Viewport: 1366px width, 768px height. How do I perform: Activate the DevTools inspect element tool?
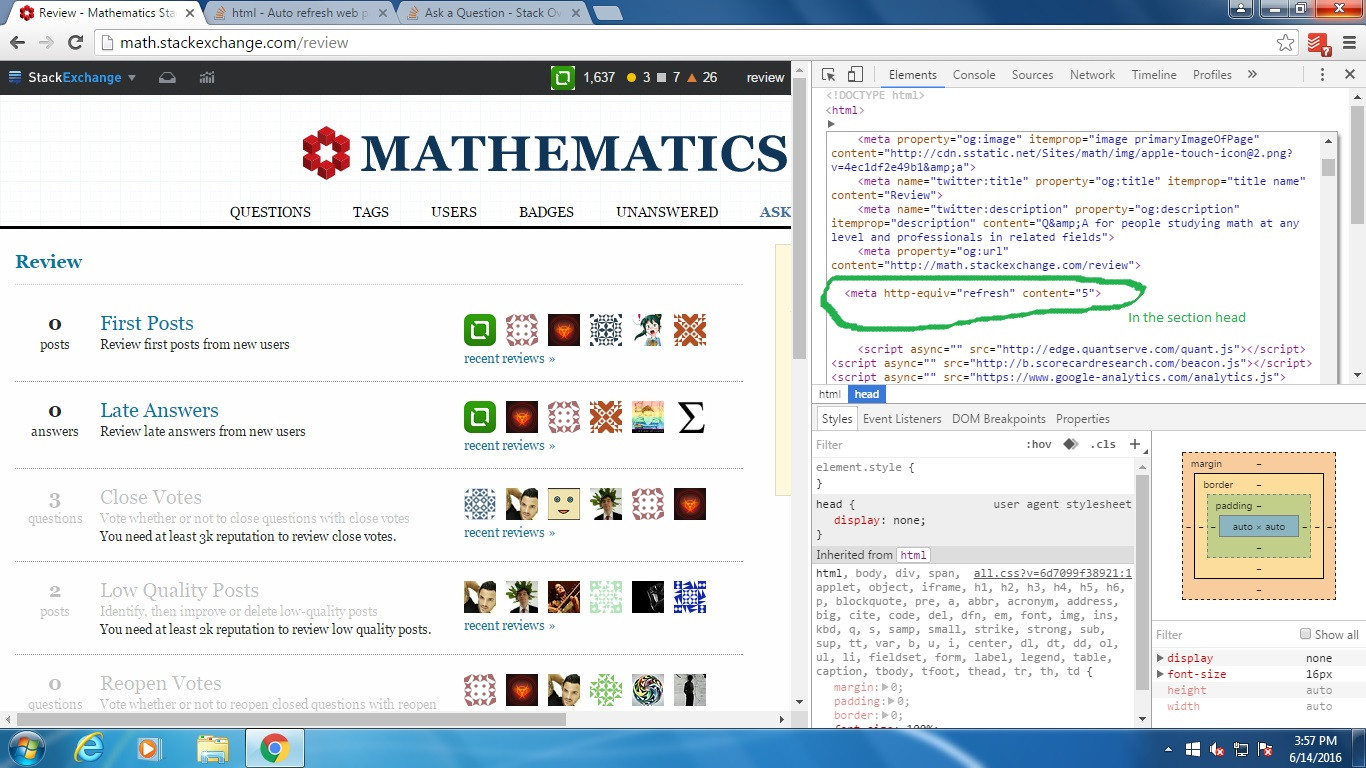click(x=828, y=75)
